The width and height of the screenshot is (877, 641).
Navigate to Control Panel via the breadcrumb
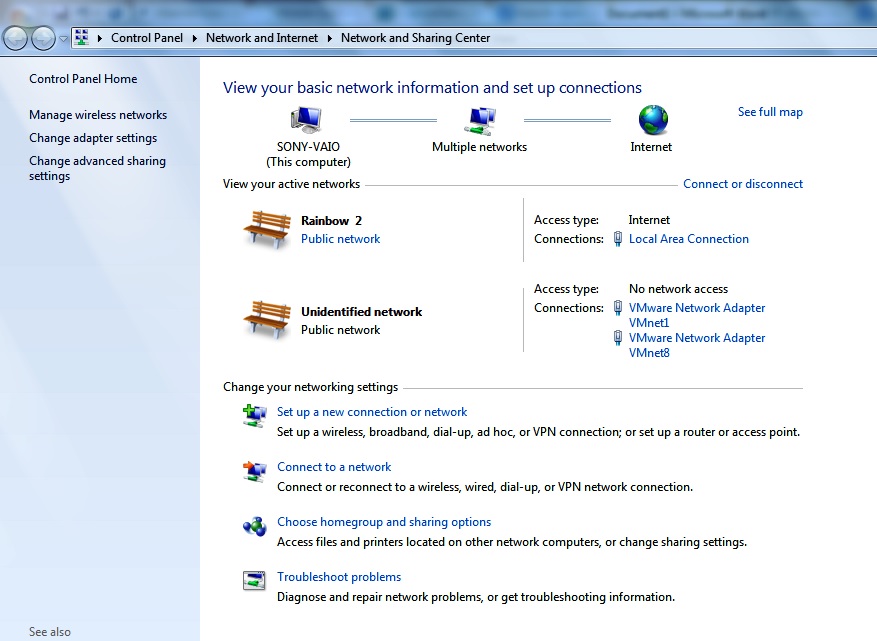click(x=147, y=38)
